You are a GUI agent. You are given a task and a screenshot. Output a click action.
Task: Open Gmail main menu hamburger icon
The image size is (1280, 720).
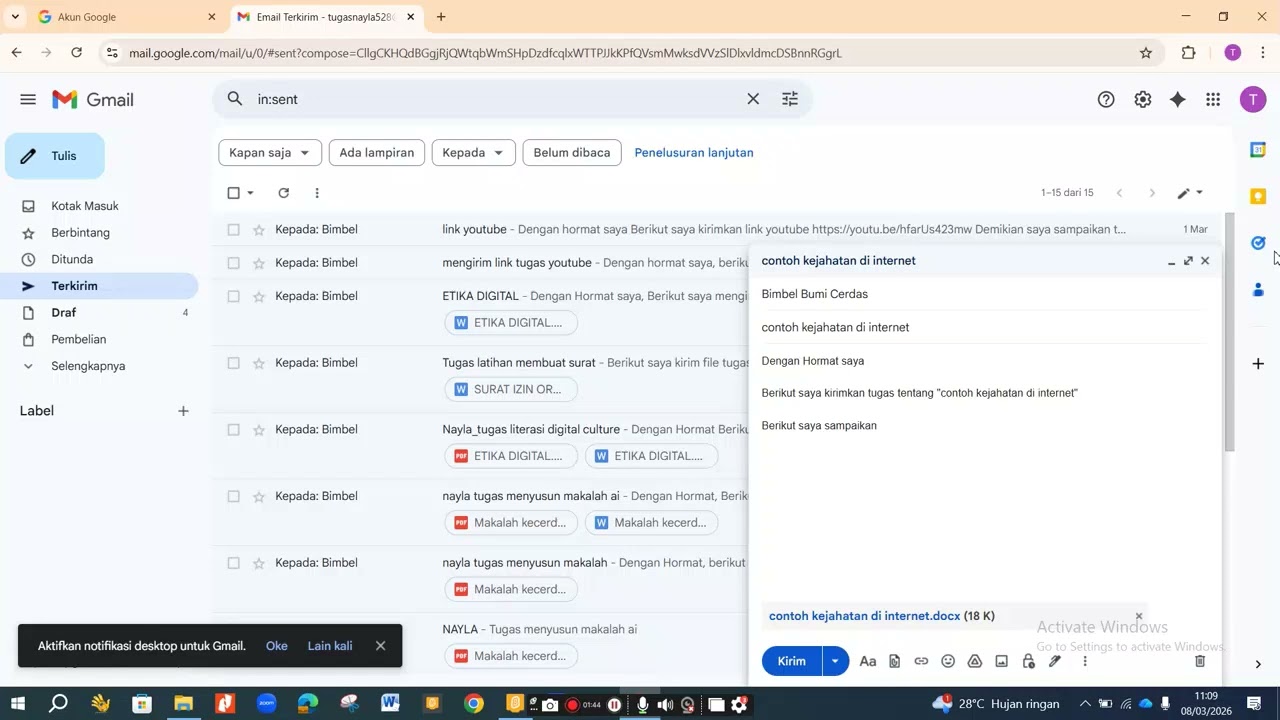click(x=28, y=99)
